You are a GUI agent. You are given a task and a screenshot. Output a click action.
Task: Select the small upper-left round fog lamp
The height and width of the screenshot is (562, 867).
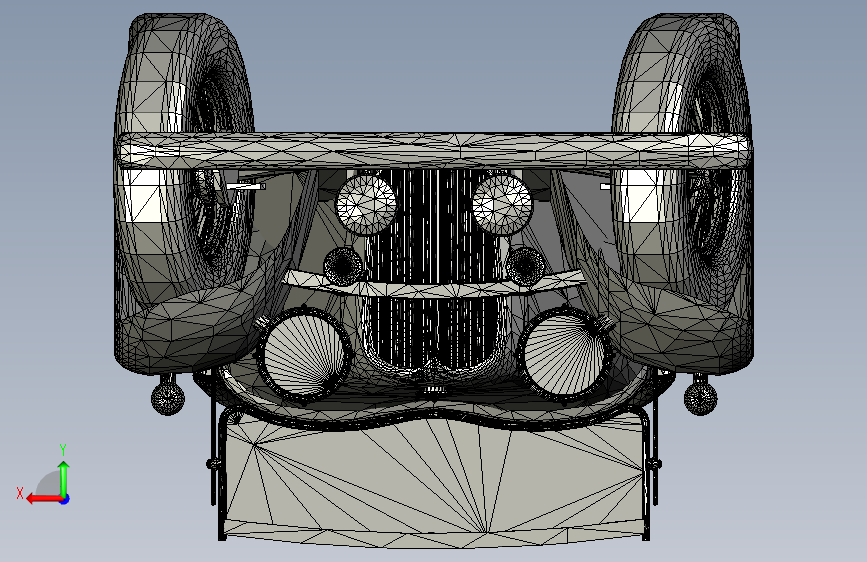point(366,204)
